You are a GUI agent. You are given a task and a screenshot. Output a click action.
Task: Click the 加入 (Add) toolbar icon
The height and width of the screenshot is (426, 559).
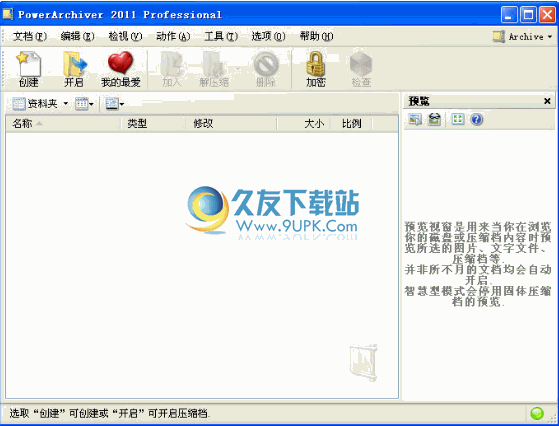pos(172,69)
